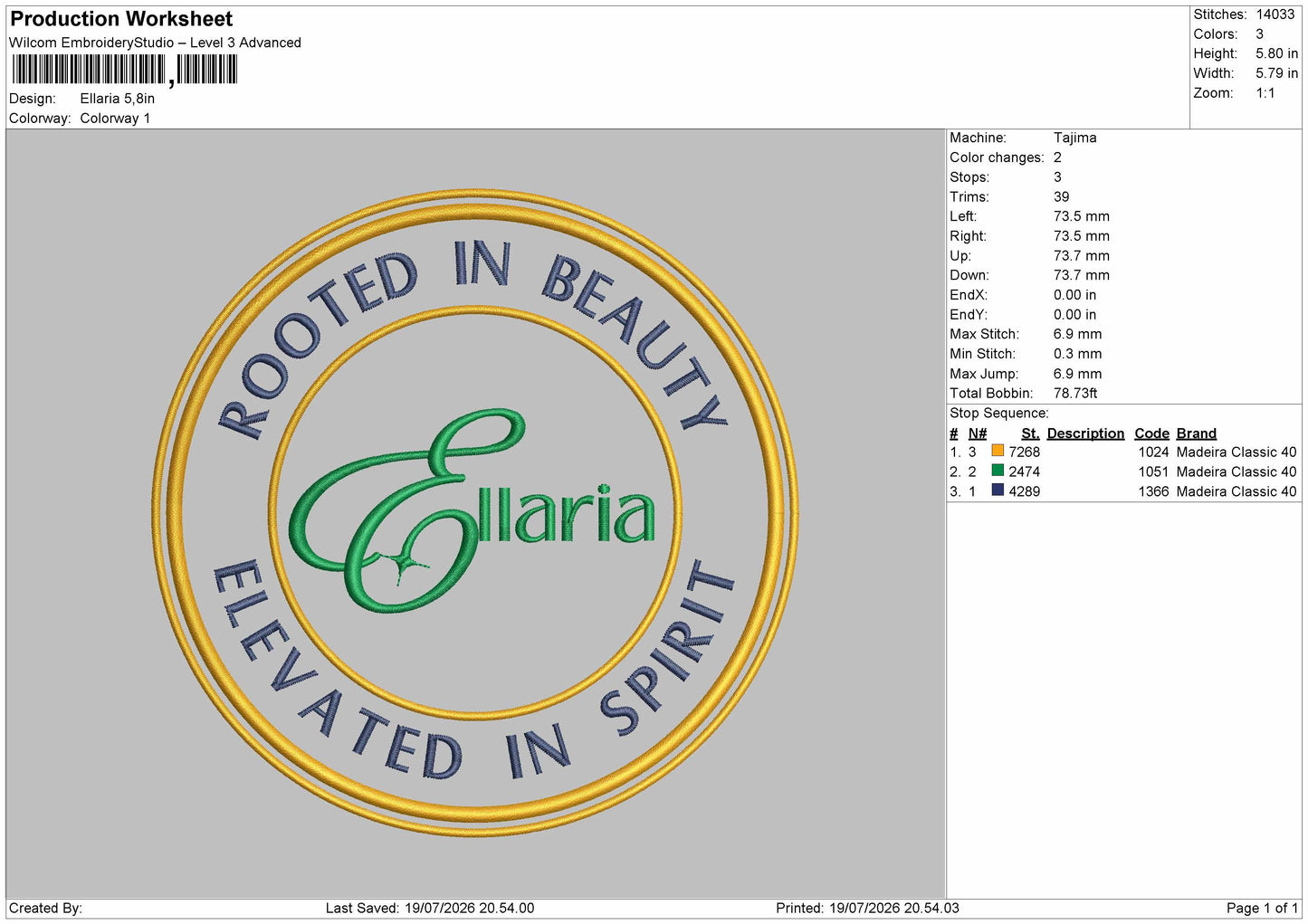The width and height of the screenshot is (1308, 924).
Task: Click the orange thread color swatch 7268
Action: point(998,451)
